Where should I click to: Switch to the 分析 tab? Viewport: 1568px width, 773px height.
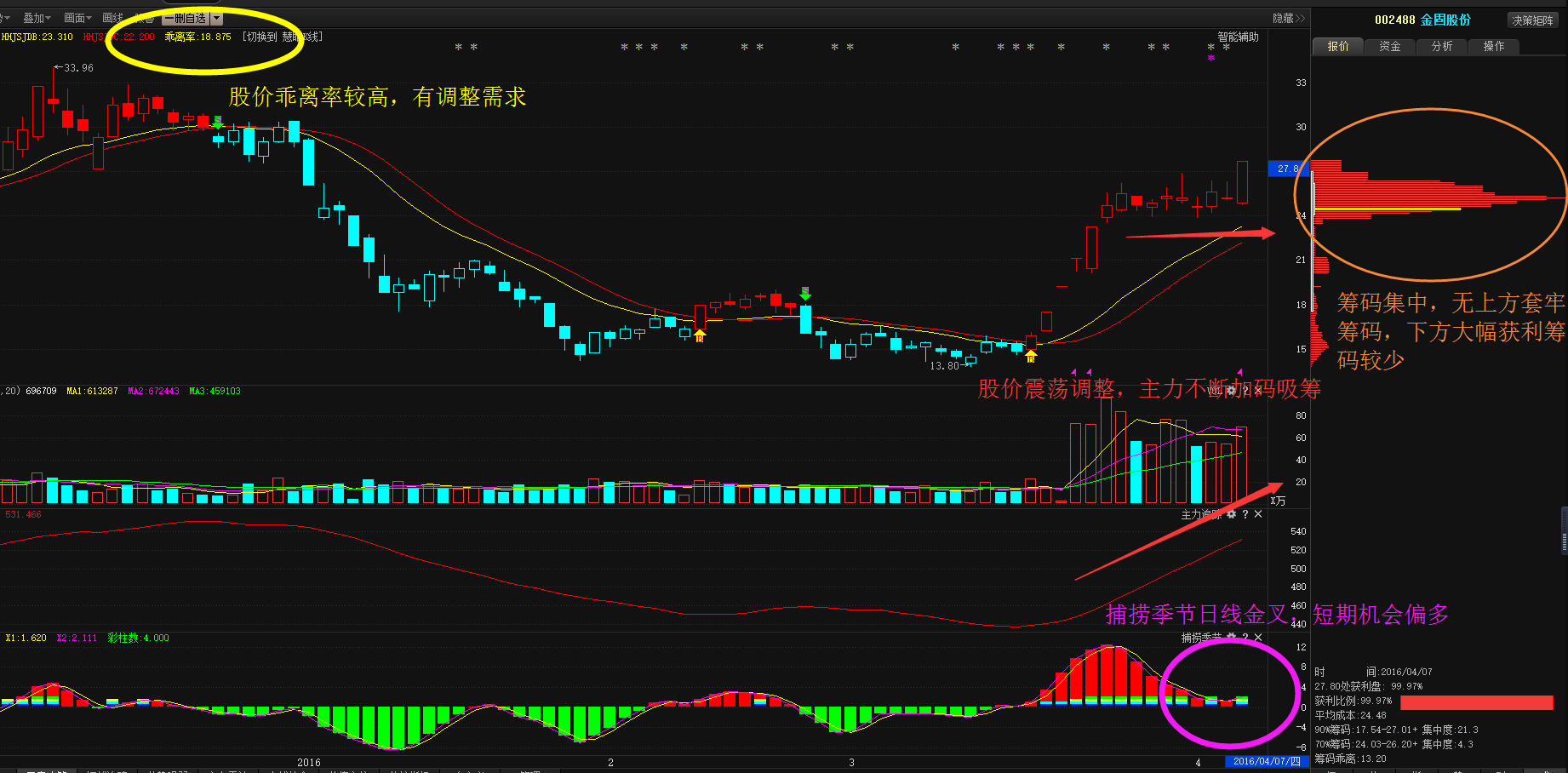click(x=1442, y=46)
